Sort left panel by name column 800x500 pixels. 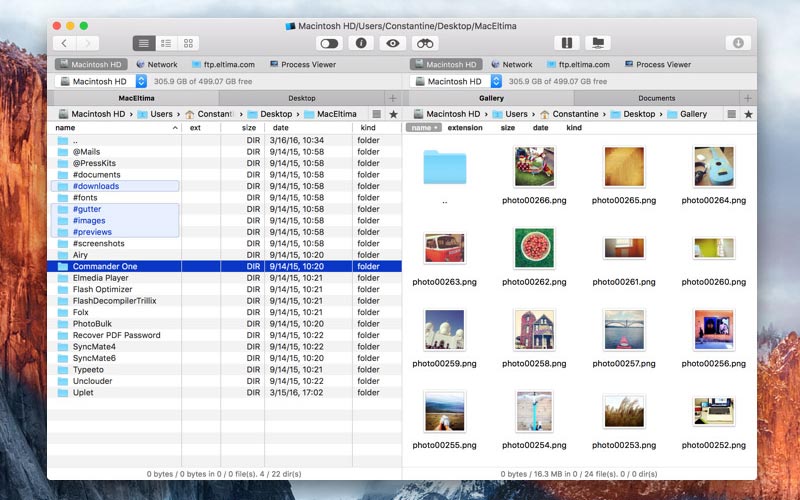tap(116, 128)
